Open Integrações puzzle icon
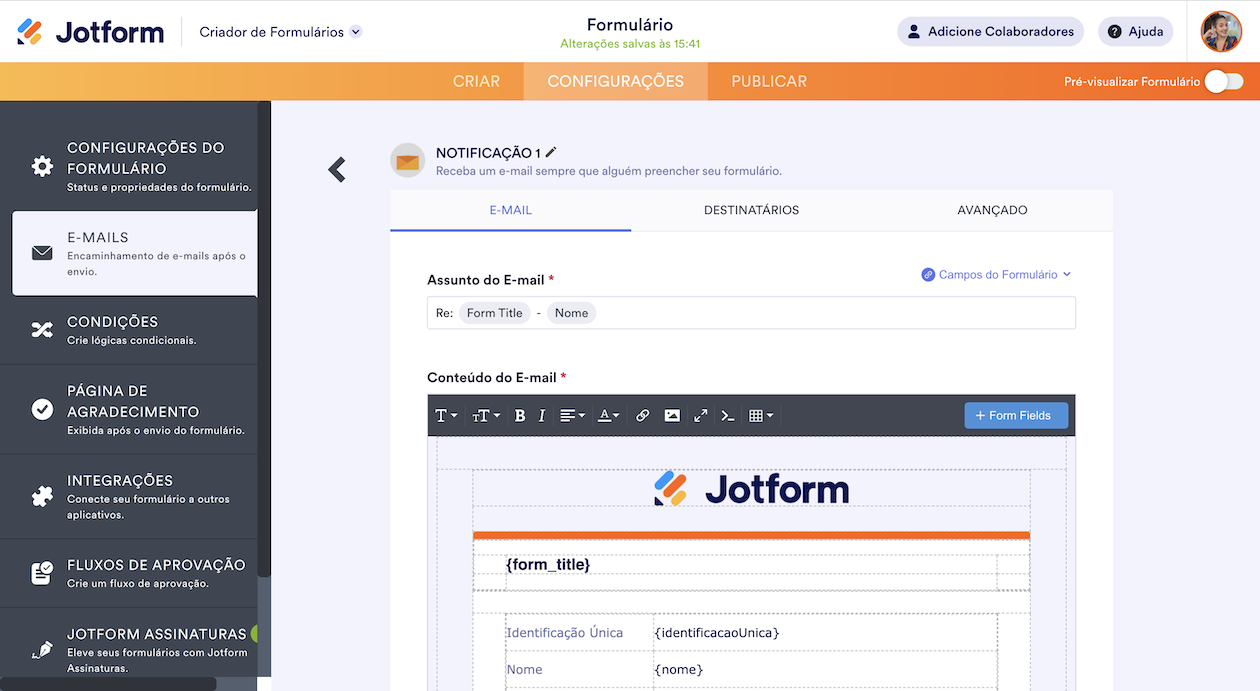Image resolution: width=1260 pixels, height=691 pixels. 42,497
